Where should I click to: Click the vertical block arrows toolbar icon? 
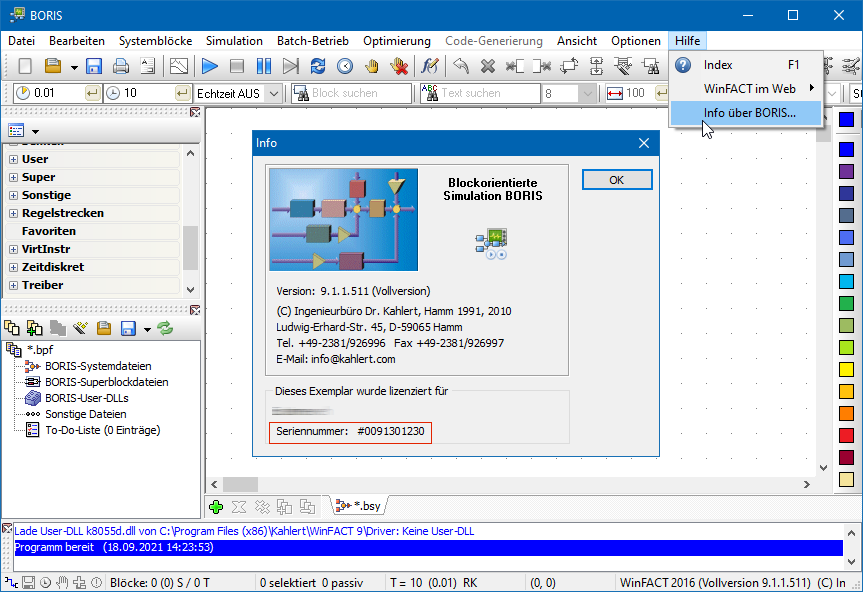(596, 67)
